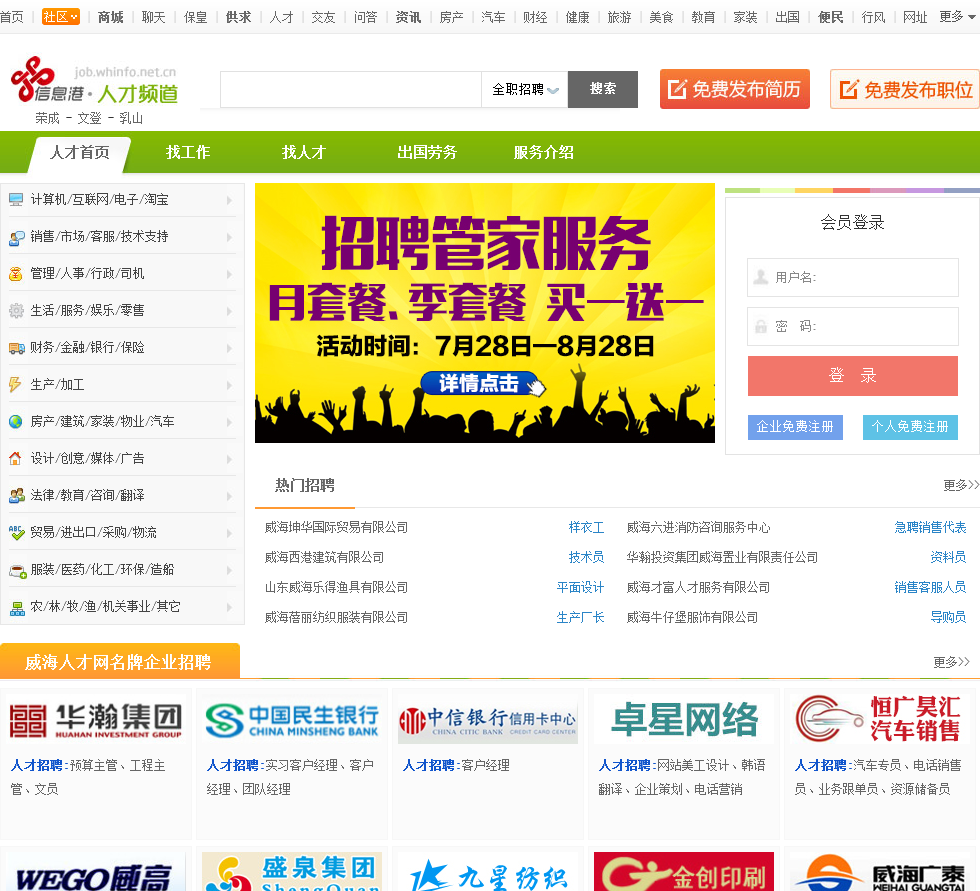Viewport: 980px width, 891px height.
Task: Click the cup icon beside 服装/医药
Action: click(16, 570)
